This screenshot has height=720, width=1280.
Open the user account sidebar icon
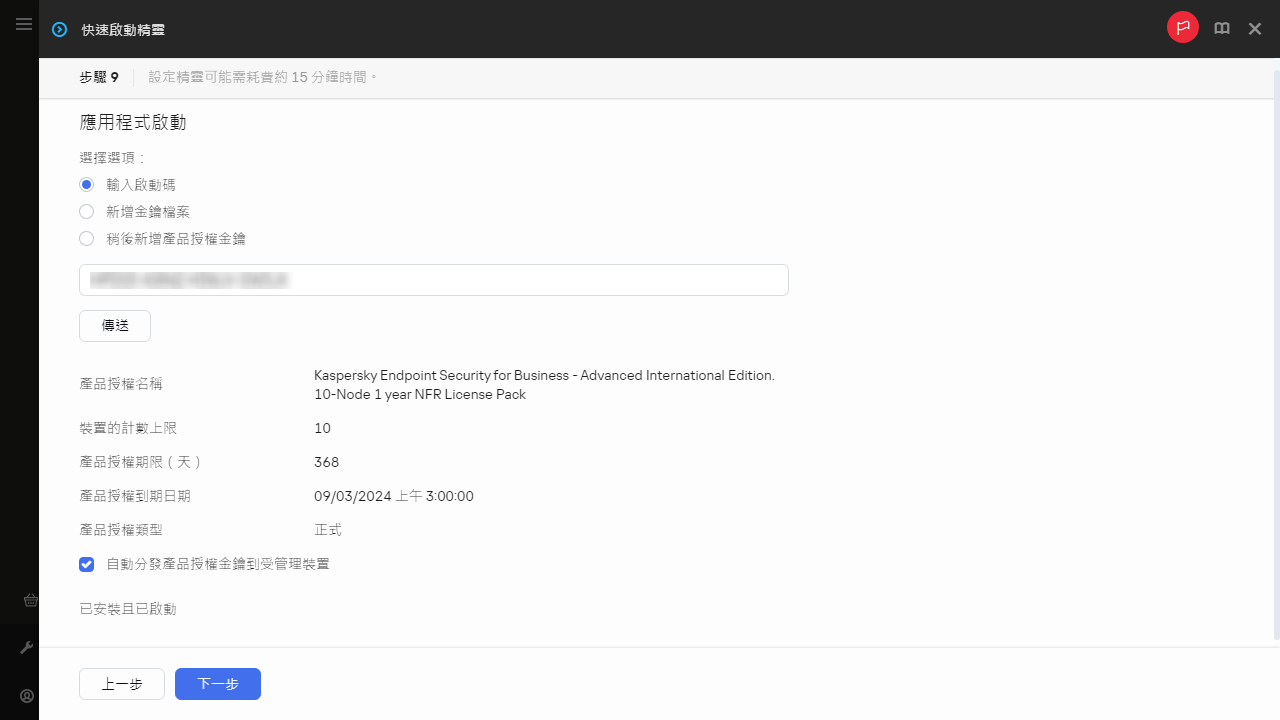pyautogui.click(x=28, y=696)
